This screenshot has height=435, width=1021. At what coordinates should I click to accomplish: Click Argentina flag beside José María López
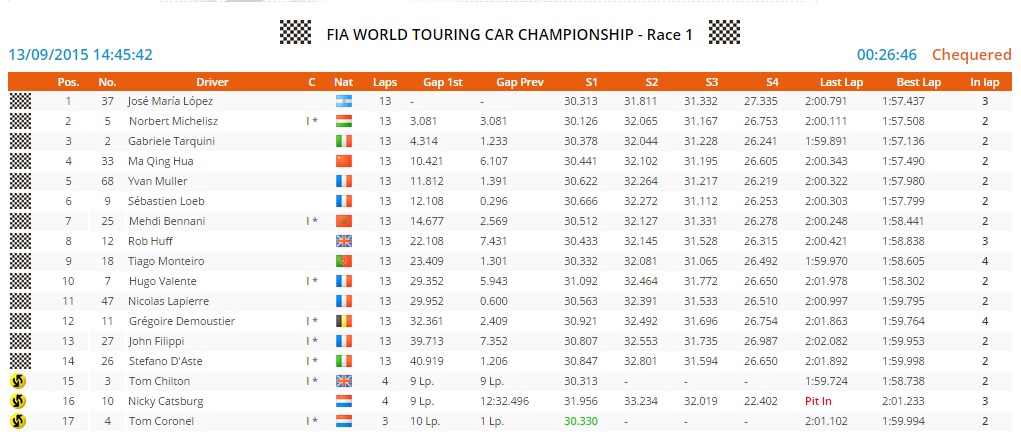pyautogui.click(x=343, y=101)
